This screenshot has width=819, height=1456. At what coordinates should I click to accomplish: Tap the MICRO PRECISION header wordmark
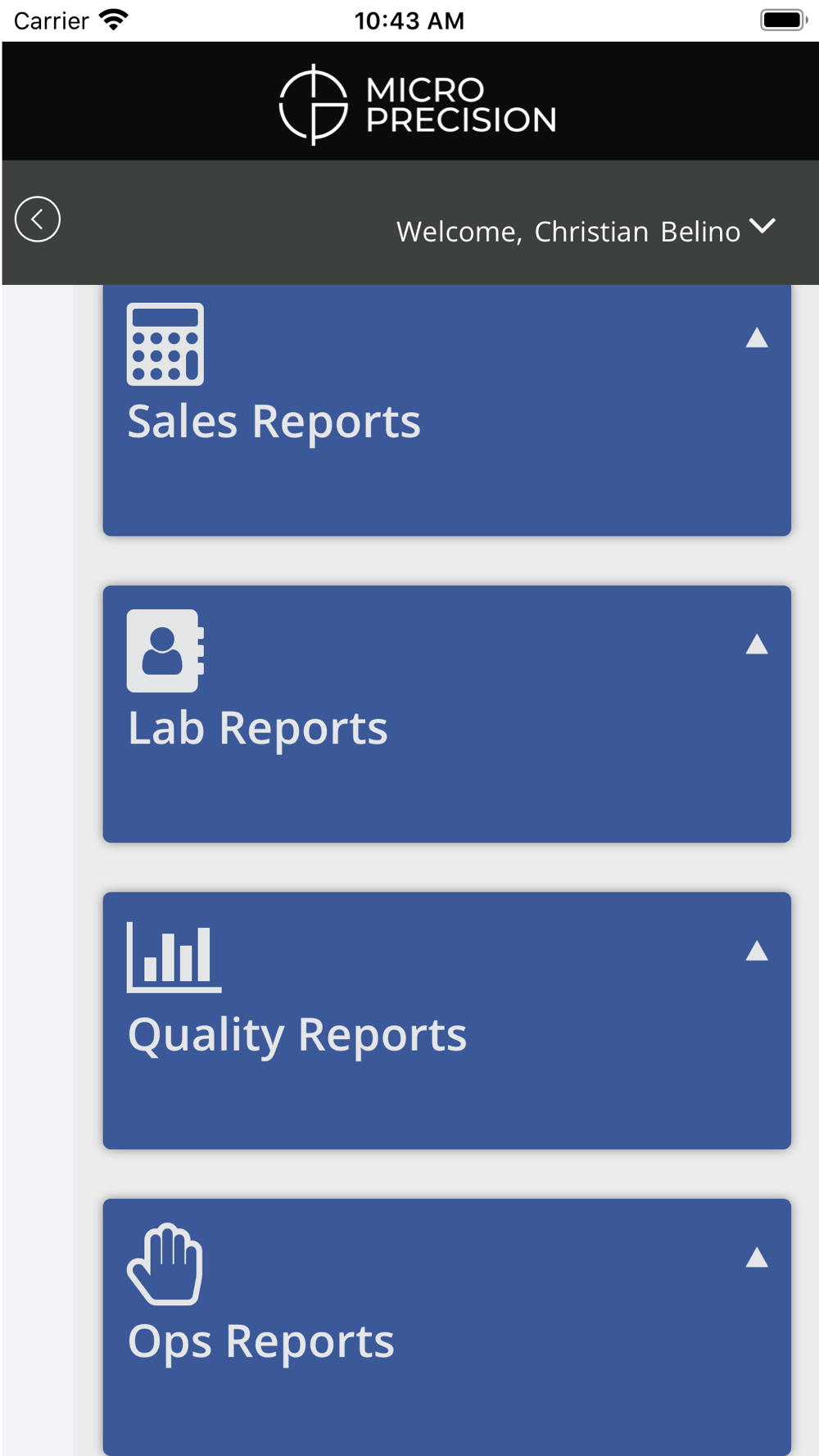(x=461, y=105)
